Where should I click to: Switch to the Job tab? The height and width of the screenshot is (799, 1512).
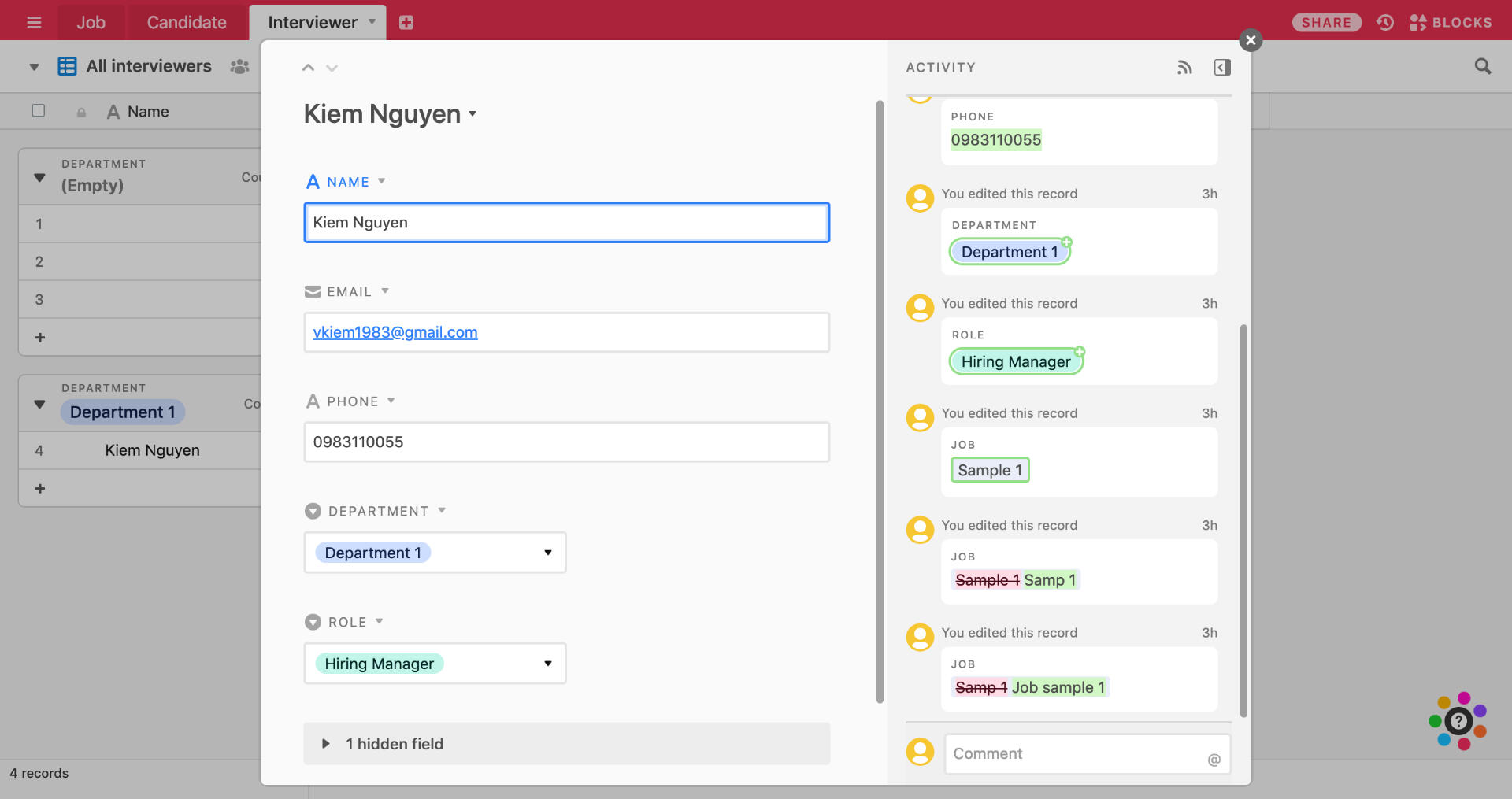(x=91, y=23)
